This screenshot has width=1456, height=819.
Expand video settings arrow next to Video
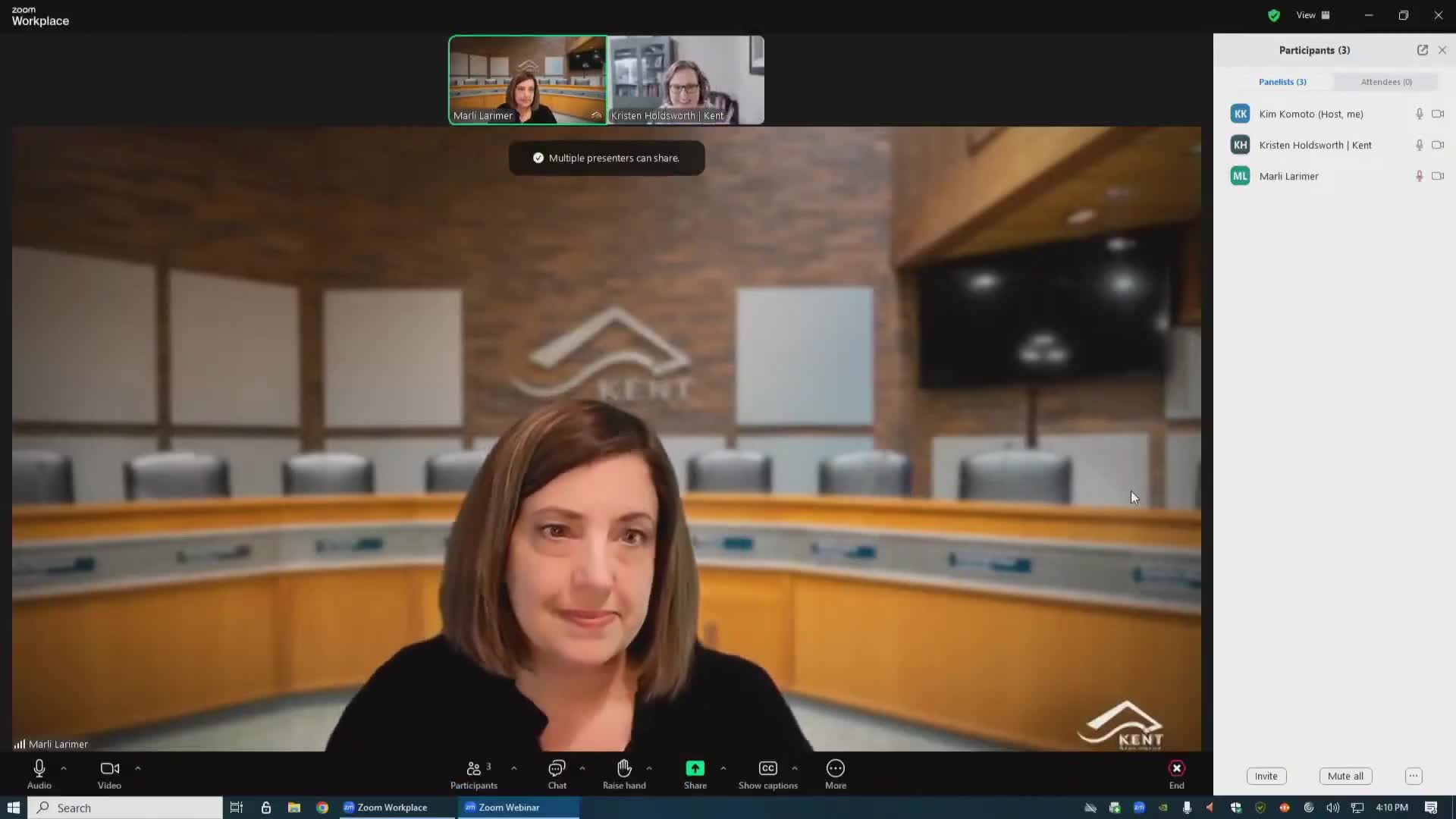(x=137, y=768)
